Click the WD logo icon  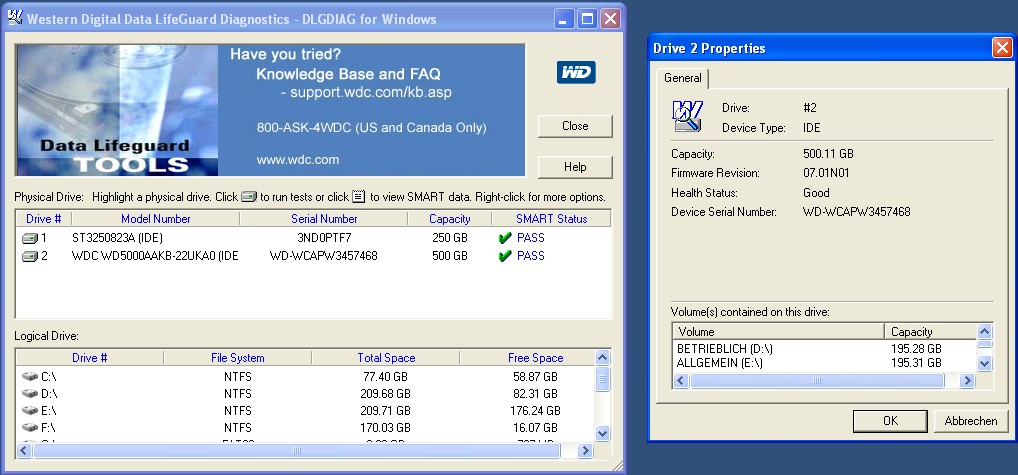point(576,72)
